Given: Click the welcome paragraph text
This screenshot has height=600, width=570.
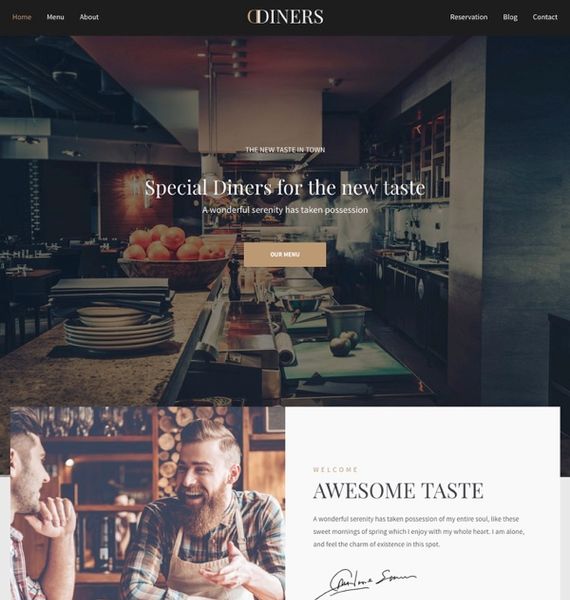Looking at the screenshot, I should pyautogui.click(x=419, y=532).
